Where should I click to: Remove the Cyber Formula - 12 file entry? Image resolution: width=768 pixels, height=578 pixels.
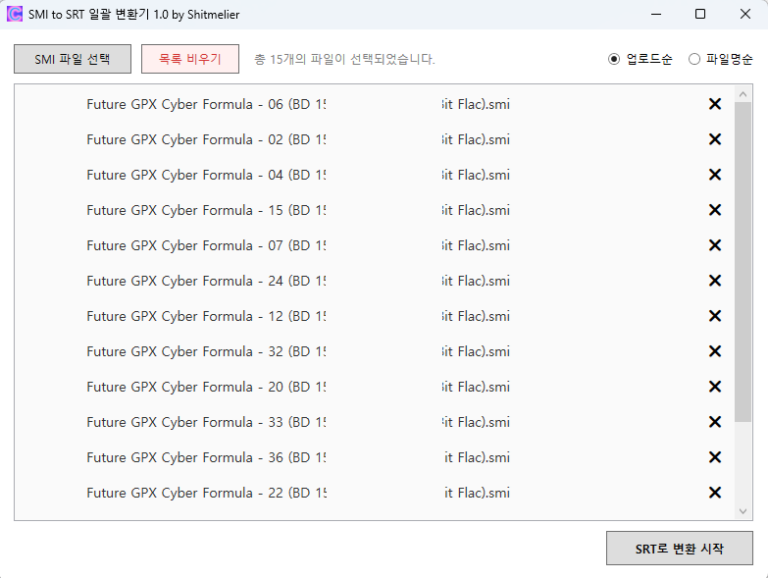[715, 316]
